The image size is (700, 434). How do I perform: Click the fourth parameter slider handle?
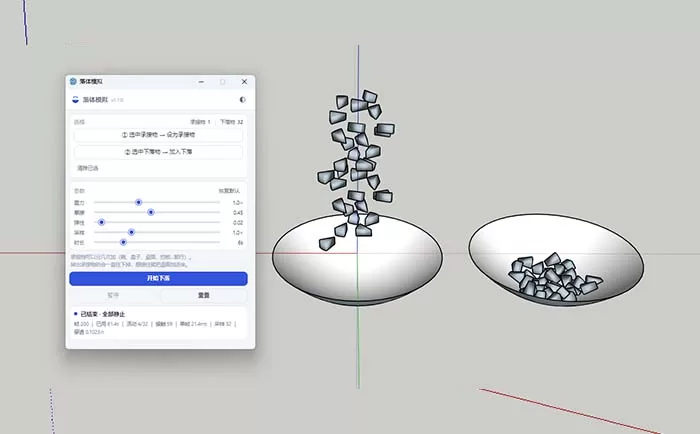131,232
